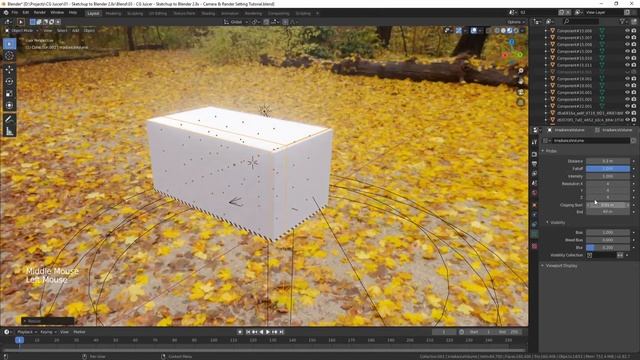Viewport: 640px width, 360px height.
Task: Open the File menu
Action: (15, 13)
